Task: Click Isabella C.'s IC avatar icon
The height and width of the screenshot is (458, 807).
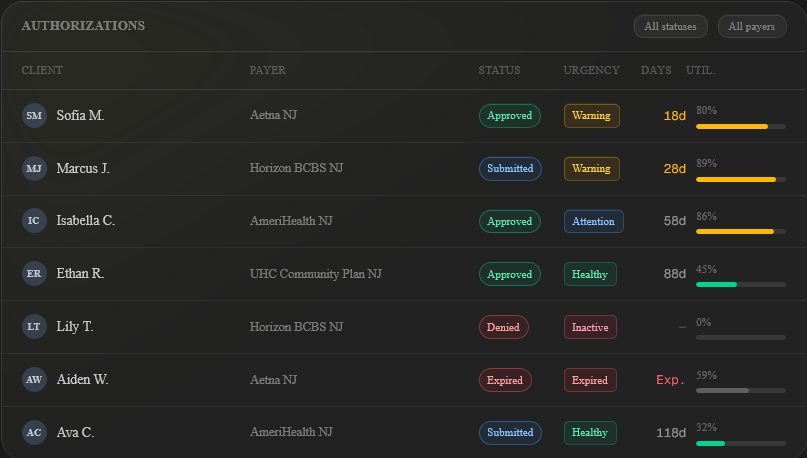Action: pos(34,221)
